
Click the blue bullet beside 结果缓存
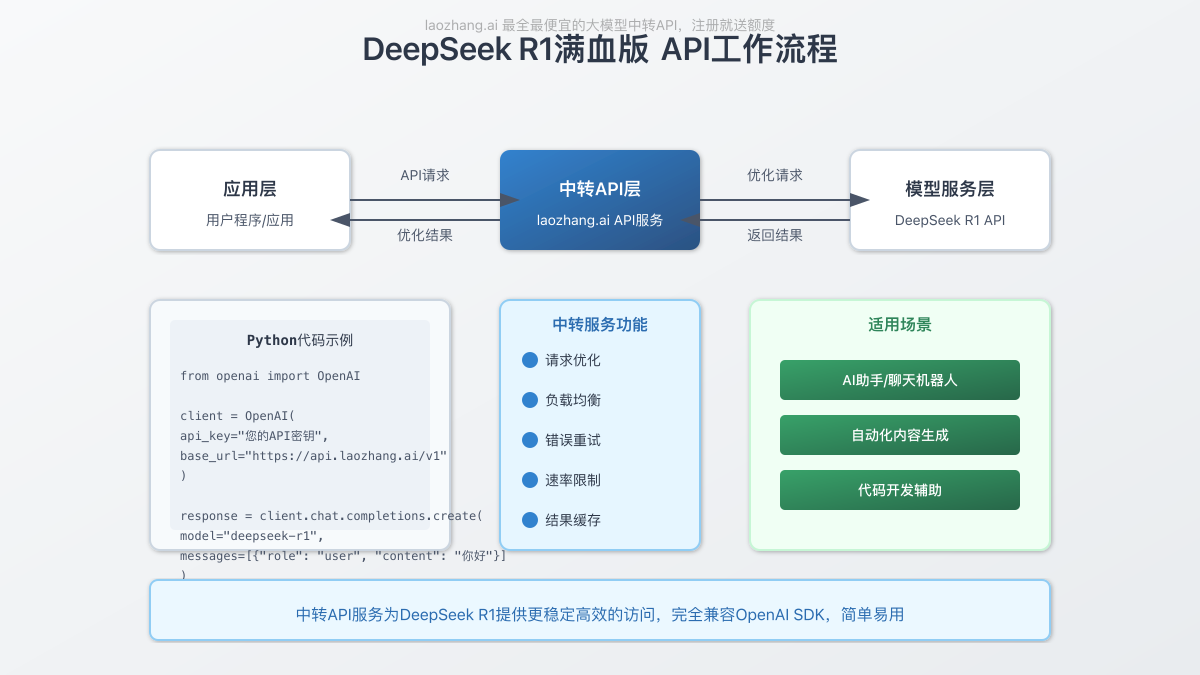530,520
